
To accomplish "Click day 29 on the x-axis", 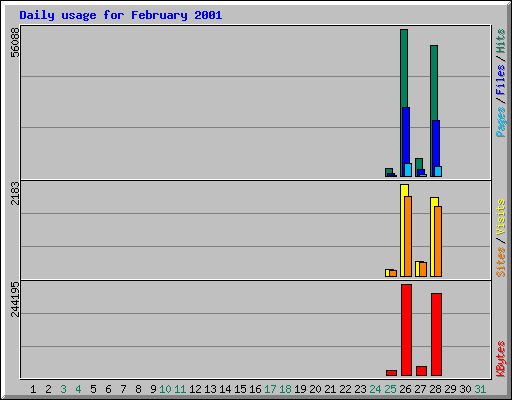I will (450, 389).
